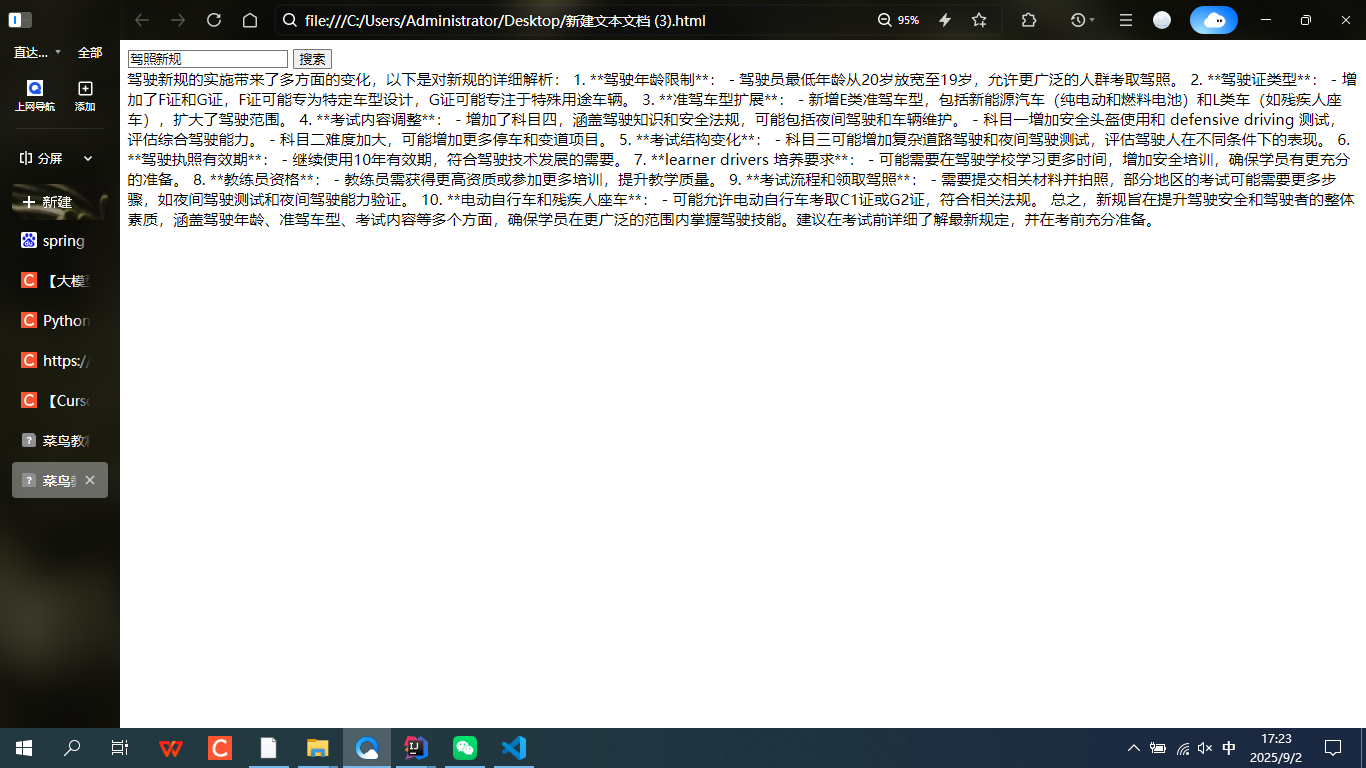Show hidden system tray icons
The image size is (1366, 768).
1133,748
